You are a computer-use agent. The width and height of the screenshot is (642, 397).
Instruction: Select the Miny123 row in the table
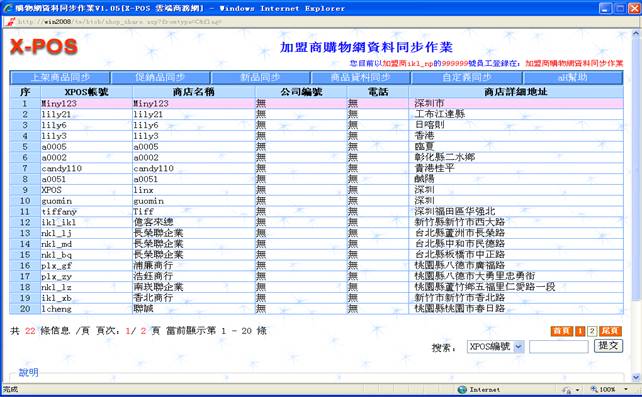[x=316, y=103]
